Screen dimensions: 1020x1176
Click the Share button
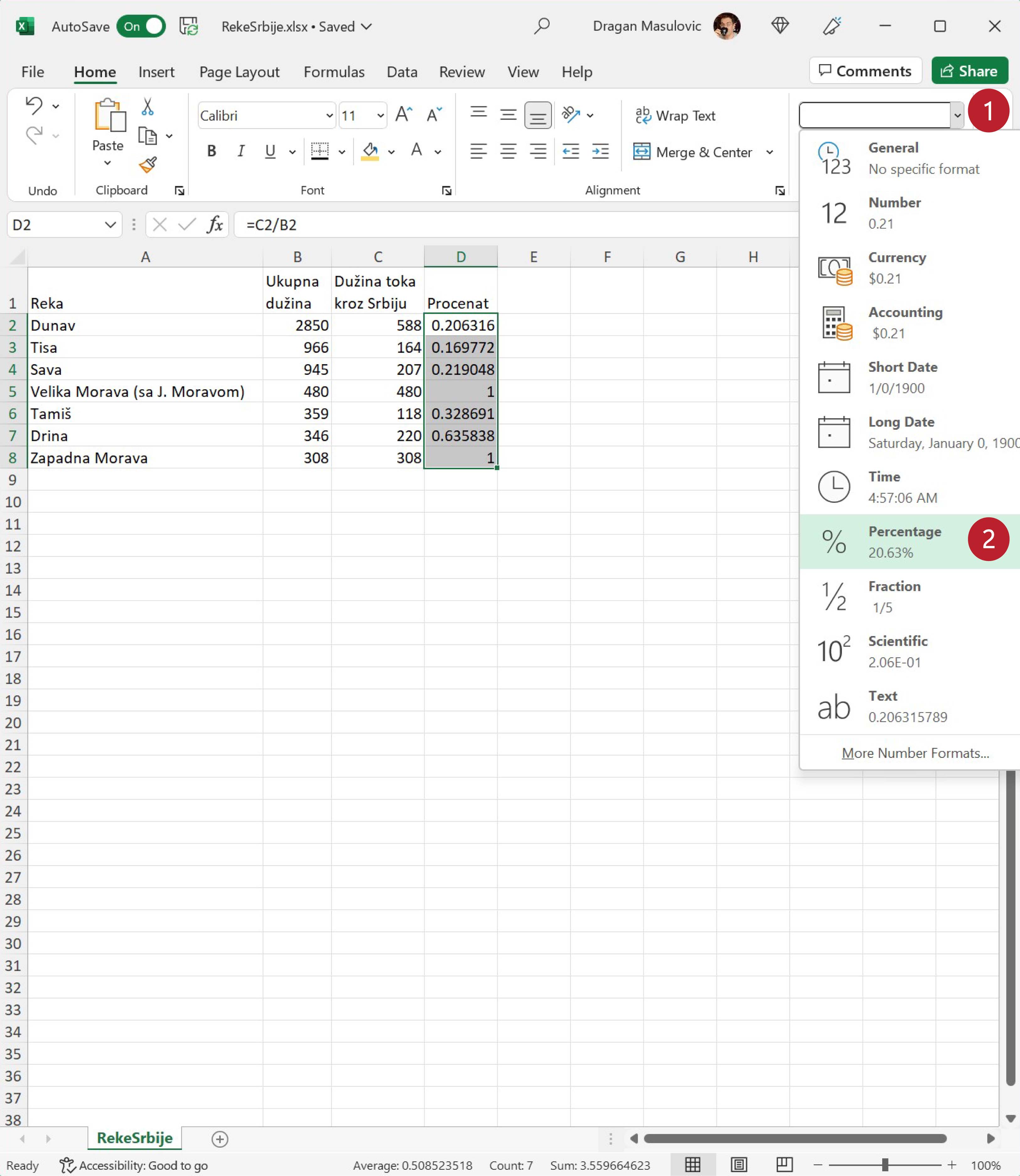click(969, 71)
